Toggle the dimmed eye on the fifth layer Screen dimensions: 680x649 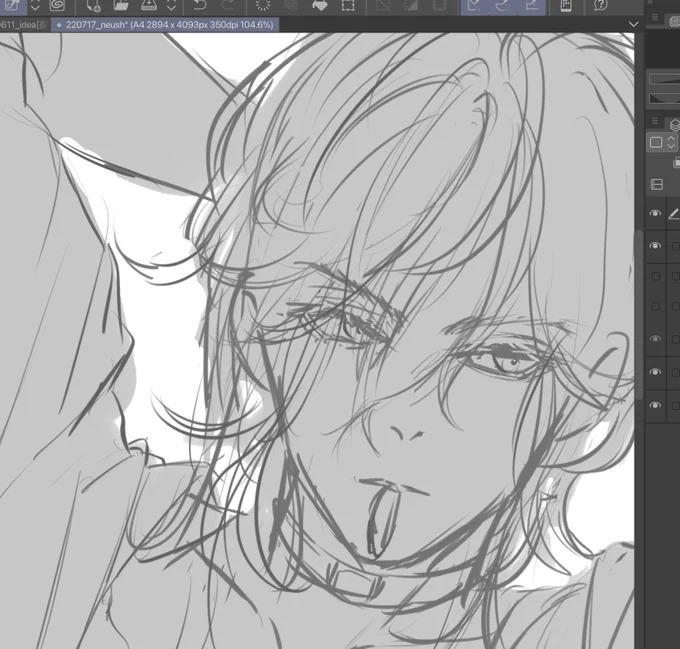click(x=655, y=339)
